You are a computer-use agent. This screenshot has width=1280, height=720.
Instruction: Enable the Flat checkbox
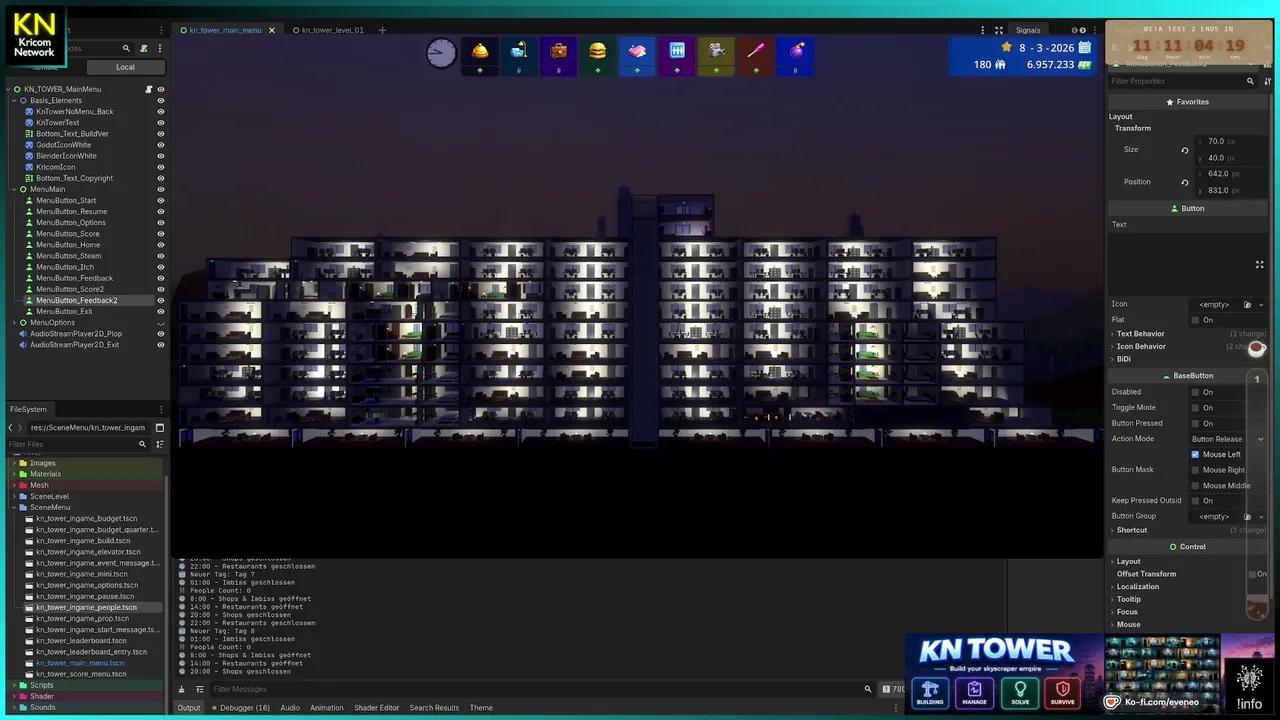pyautogui.click(x=1195, y=320)
